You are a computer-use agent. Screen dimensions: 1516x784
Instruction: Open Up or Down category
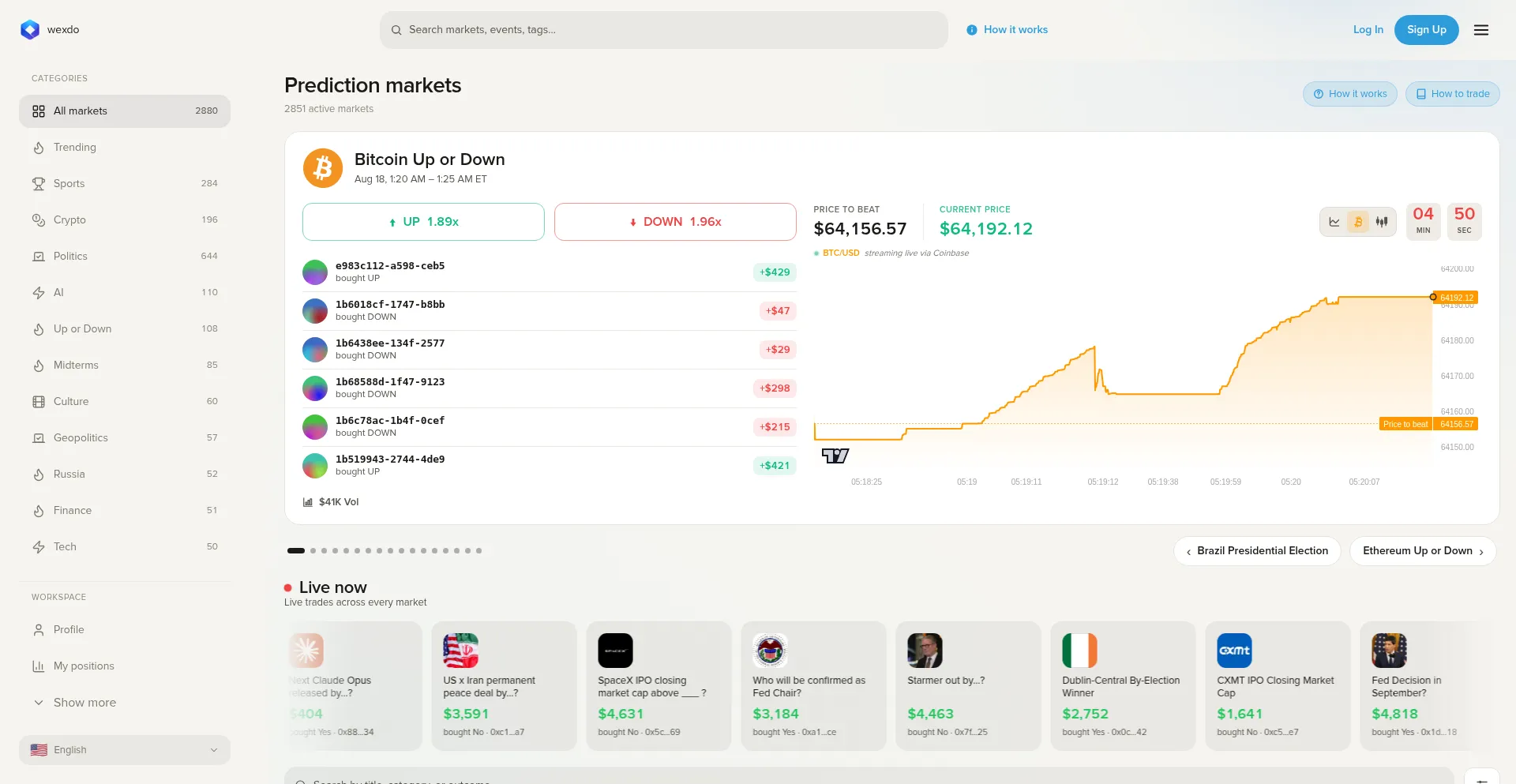pos(125,329)
